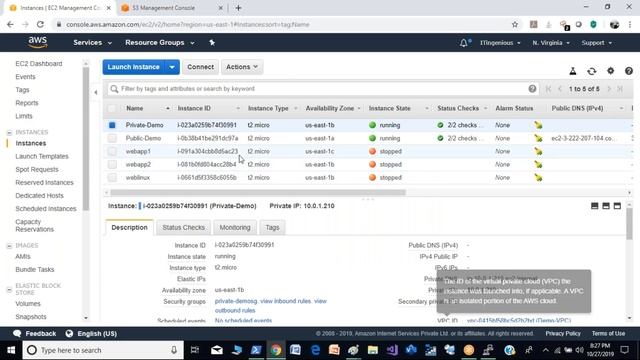640x360 pixels.
Task: Go to next page of results
Action: (x=609, y=89)
